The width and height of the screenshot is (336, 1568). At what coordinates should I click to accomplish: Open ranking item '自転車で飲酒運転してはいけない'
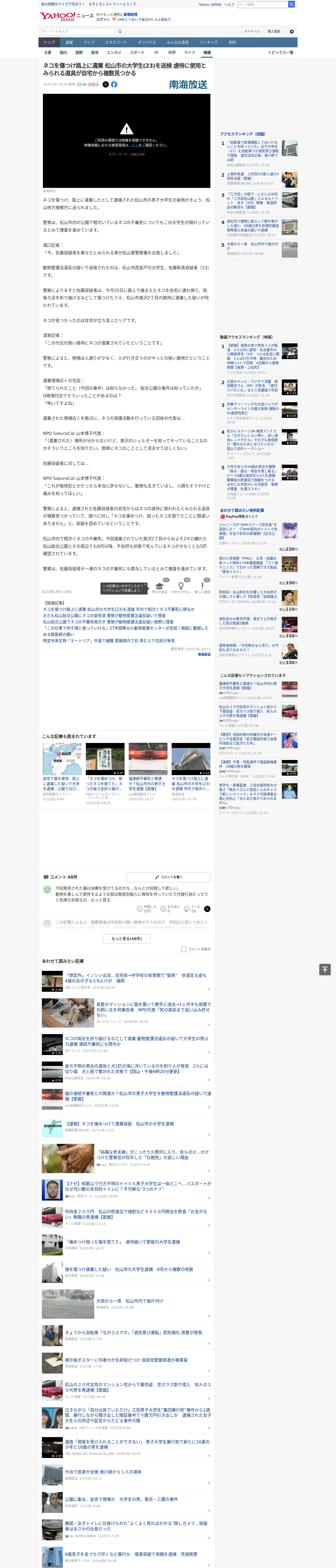(253, 151)
